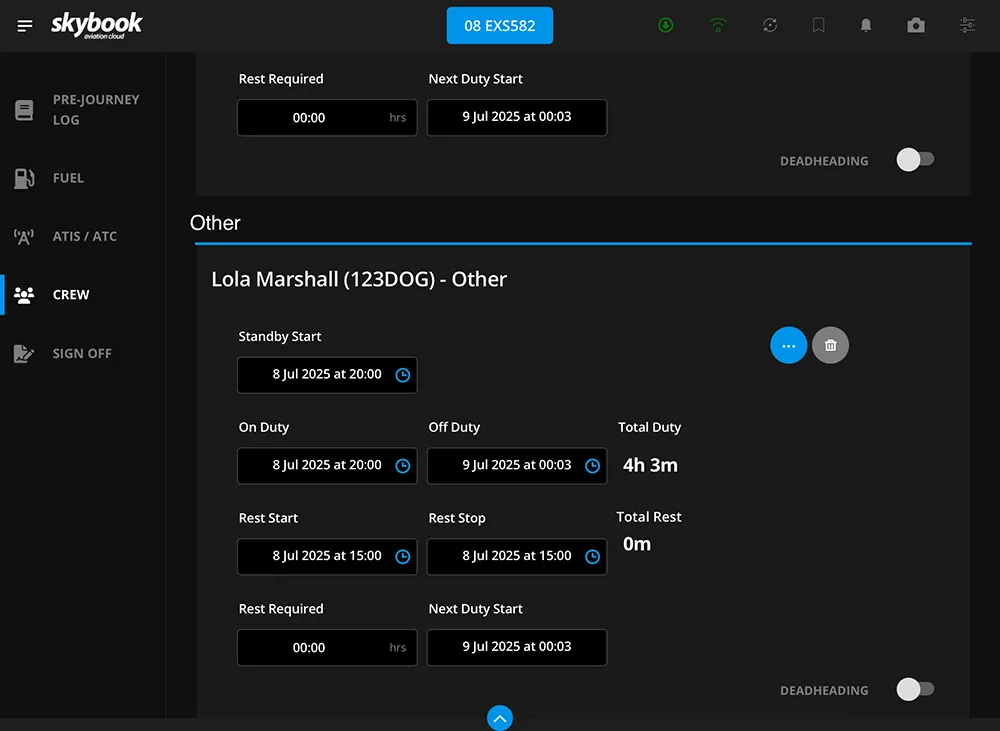Viewport: 1000px width, 731px height.
Task: Click the Pre-Journey Log book icon
Action: pyautogui.click(x=24, y=110)
